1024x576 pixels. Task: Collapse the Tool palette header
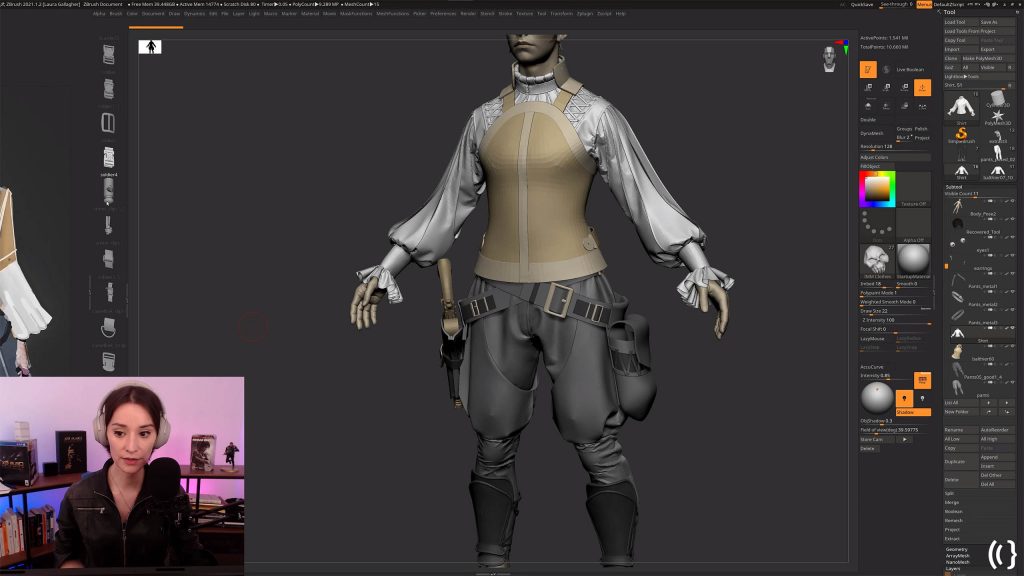(950, 12)
